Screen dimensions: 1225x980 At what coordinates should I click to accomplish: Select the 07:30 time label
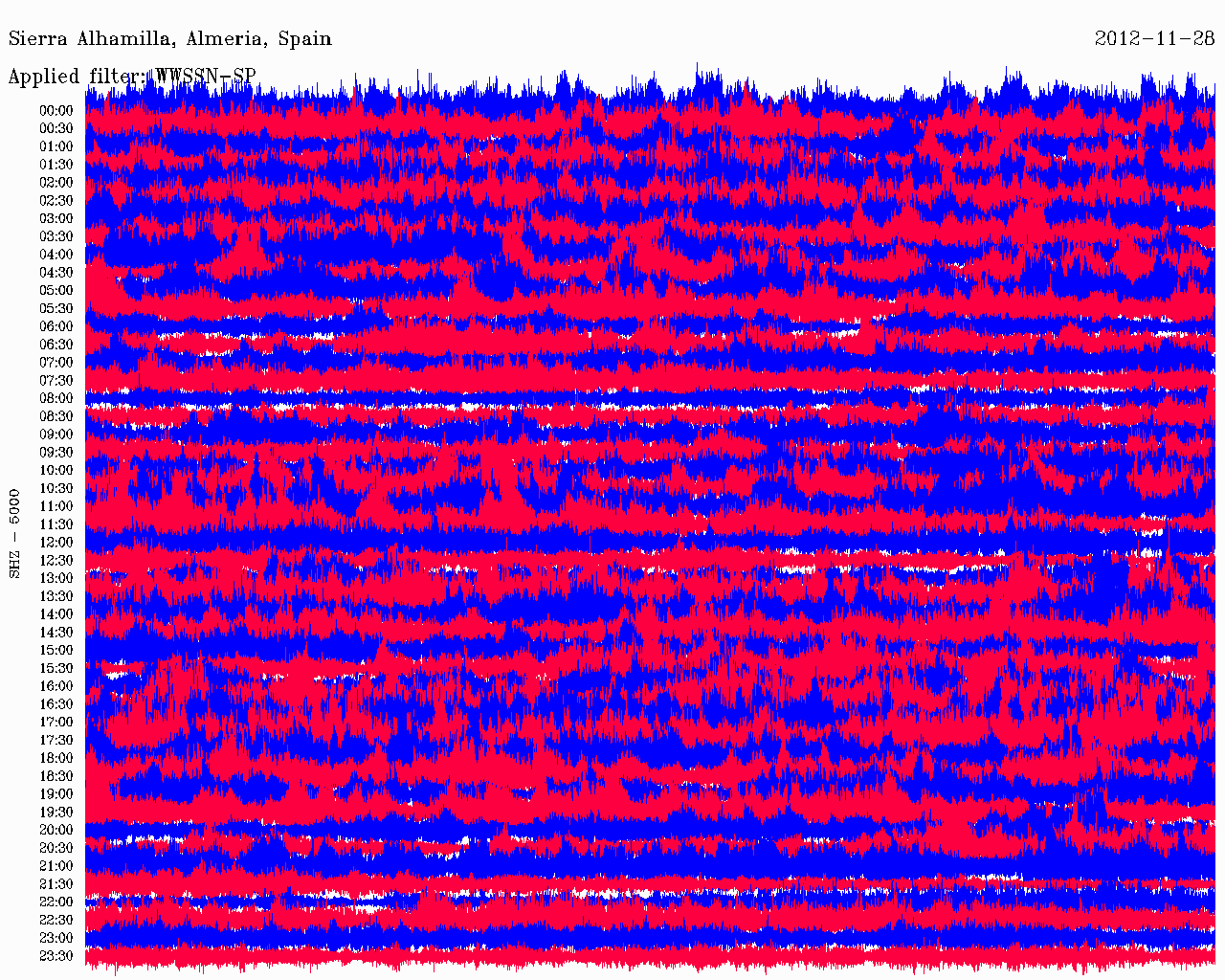tap(56, 381)
